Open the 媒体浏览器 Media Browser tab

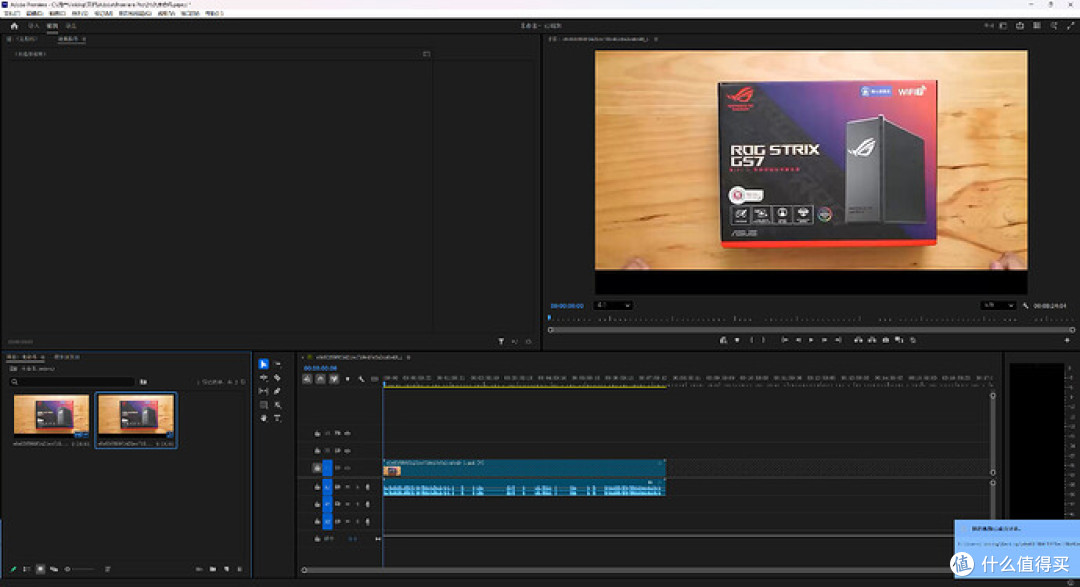(x=67, y=357)
